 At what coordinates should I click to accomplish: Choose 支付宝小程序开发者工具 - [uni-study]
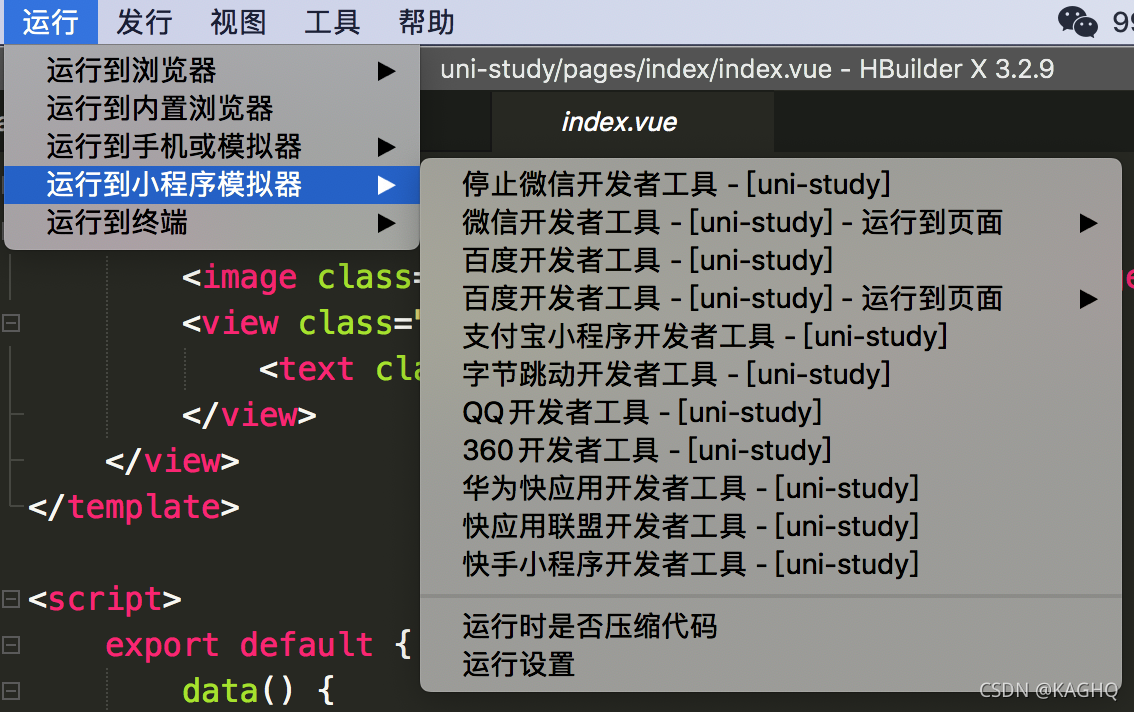[771, 336]
